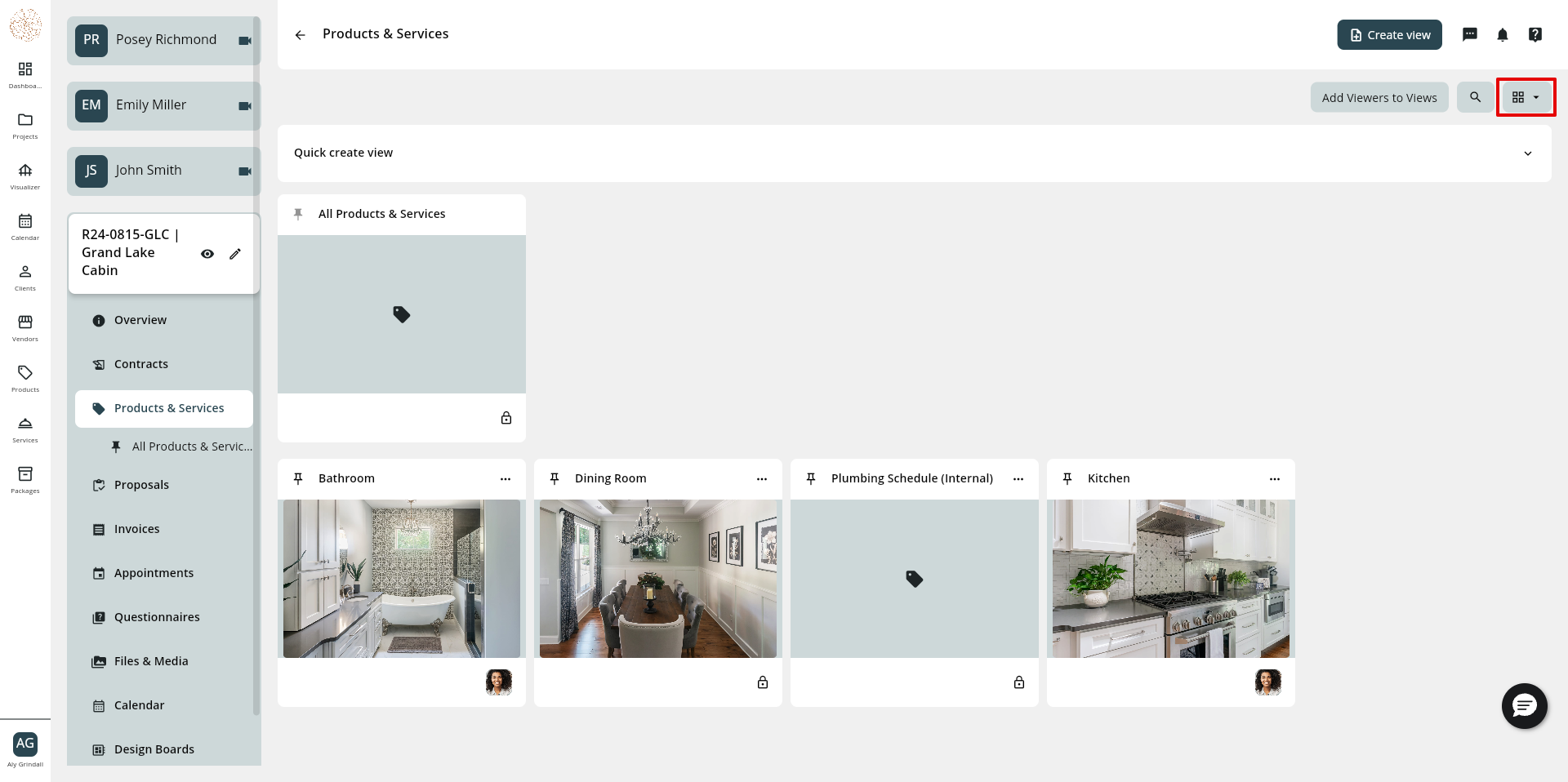1568x782 pixels.
Task: Open the Kitchen view thumbnail
Action: click(1171, 579)
